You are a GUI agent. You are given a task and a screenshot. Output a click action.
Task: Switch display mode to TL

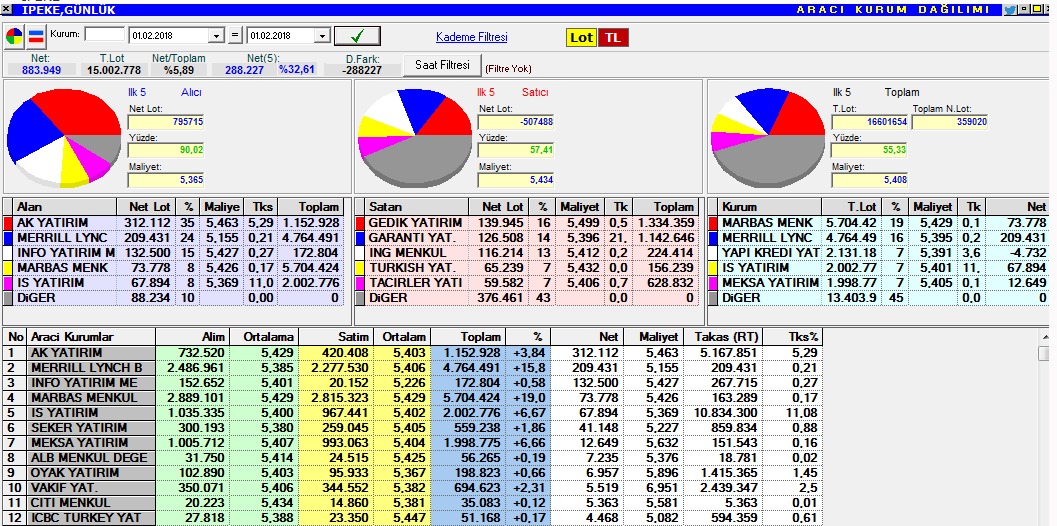[x=613, y=38]
